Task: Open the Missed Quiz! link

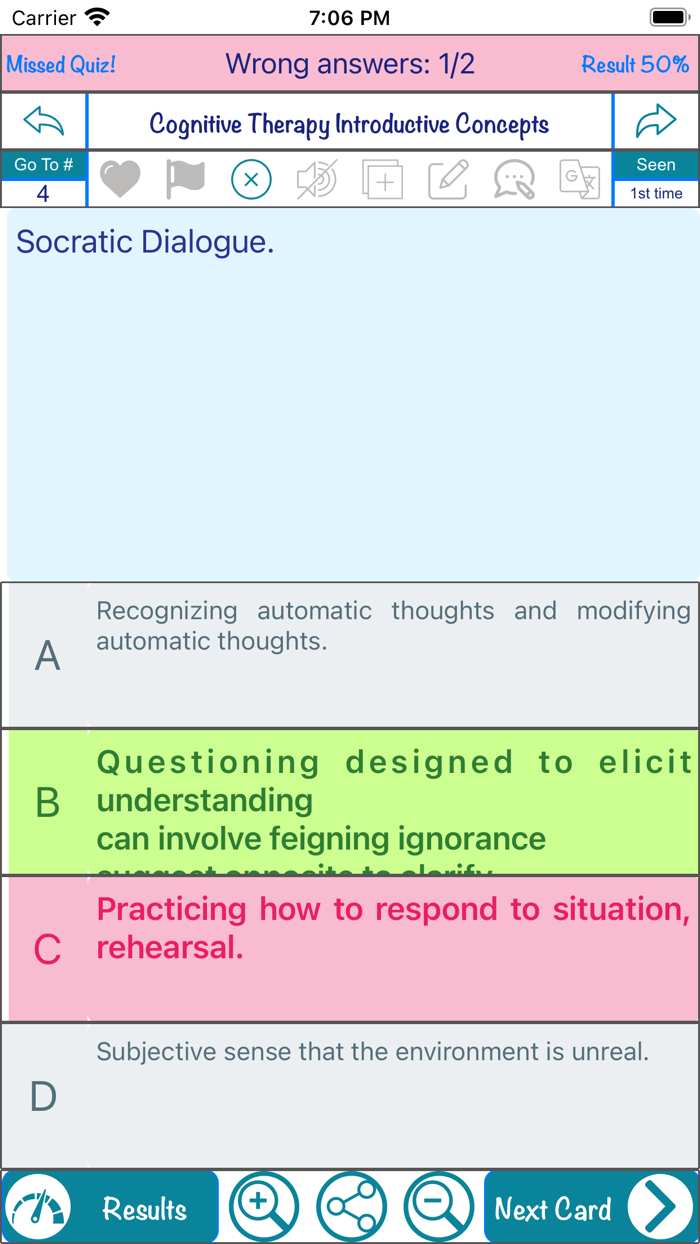Action: click(x=60, y=64)
